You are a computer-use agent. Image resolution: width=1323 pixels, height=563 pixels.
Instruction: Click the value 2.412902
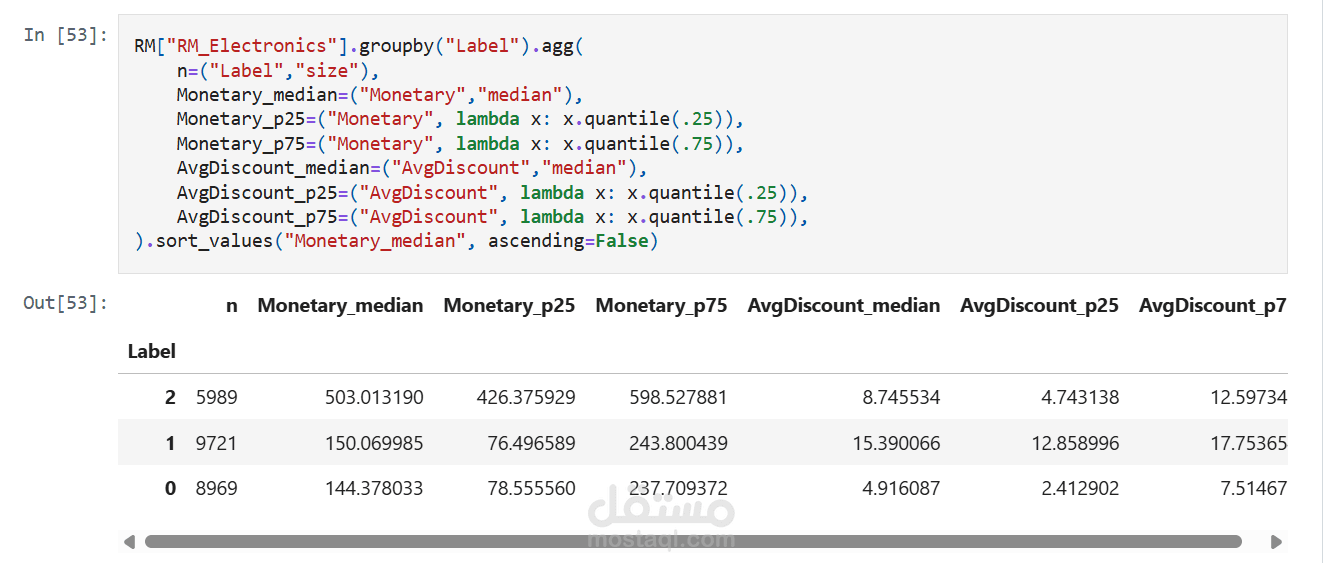pos(1079,489)
